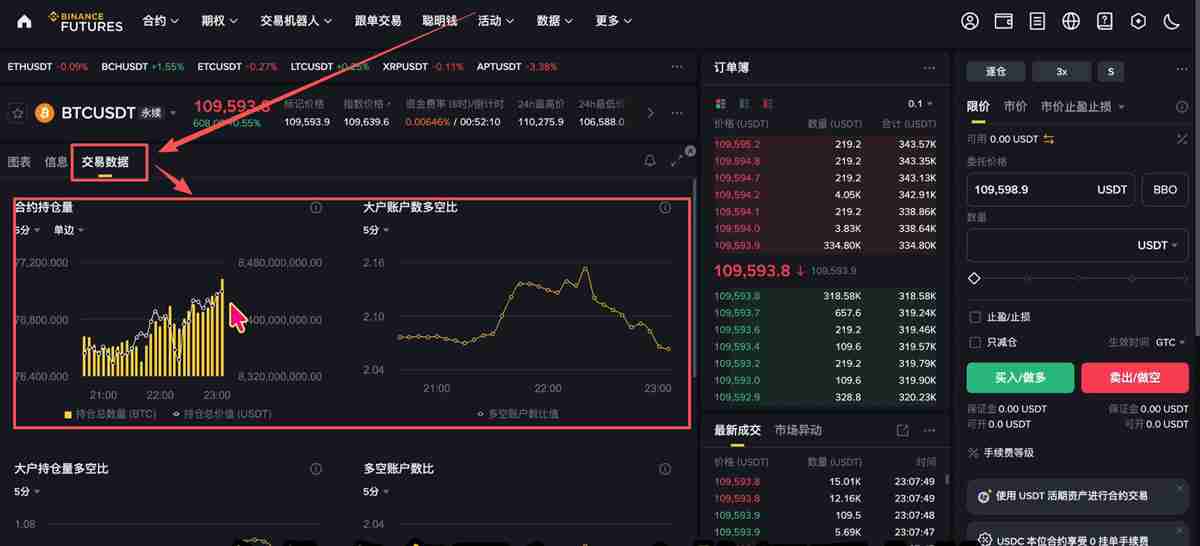The height and width of the screenshot is (546, 1200).
Task: Open the orders document icon
Action: 1038,21
